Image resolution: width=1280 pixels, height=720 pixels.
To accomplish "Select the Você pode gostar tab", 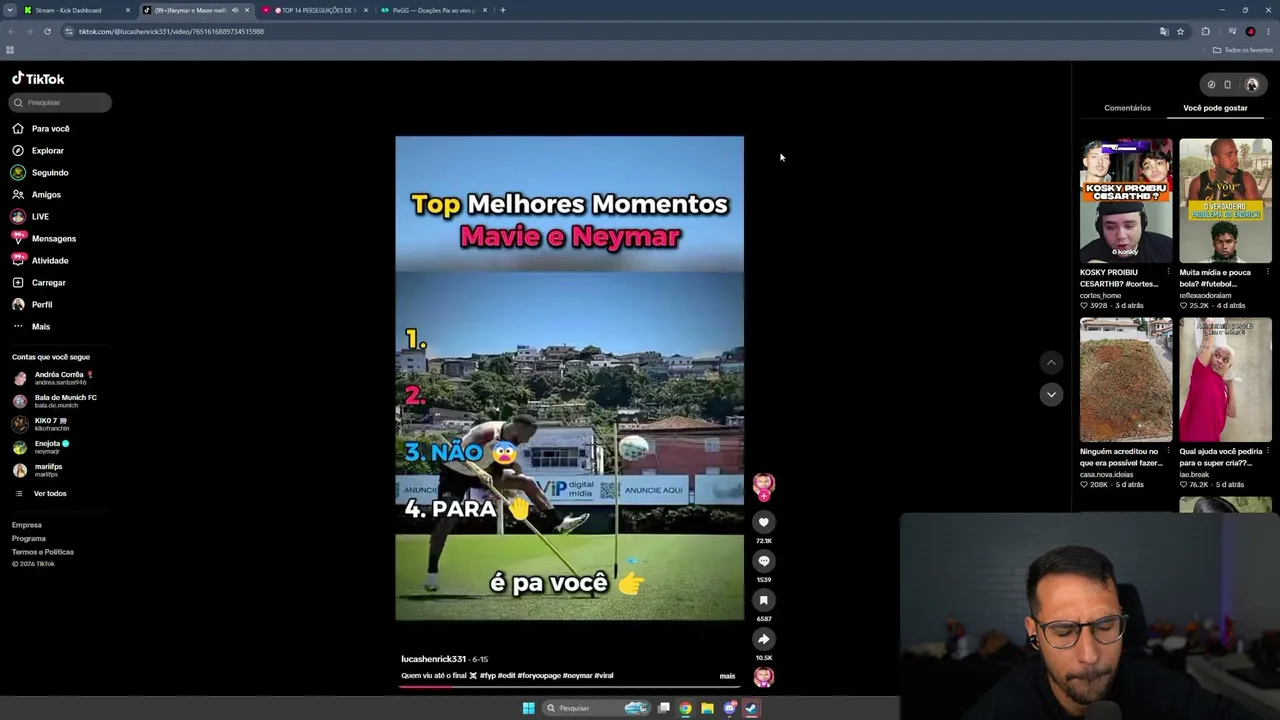I will point(1215,108).
